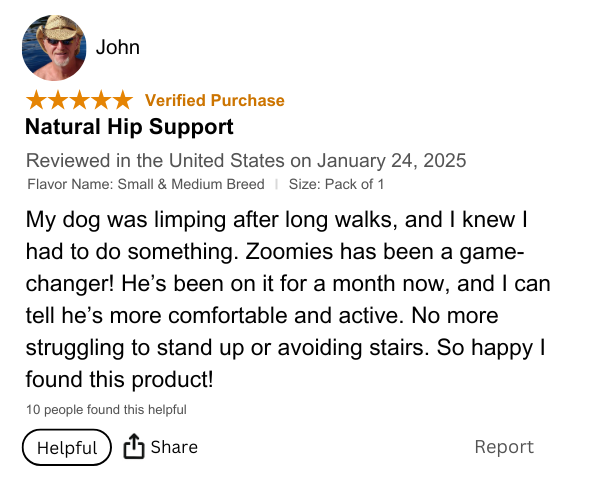Click the first rating star
Screen dimensions: 600x500
click(36, 100)
